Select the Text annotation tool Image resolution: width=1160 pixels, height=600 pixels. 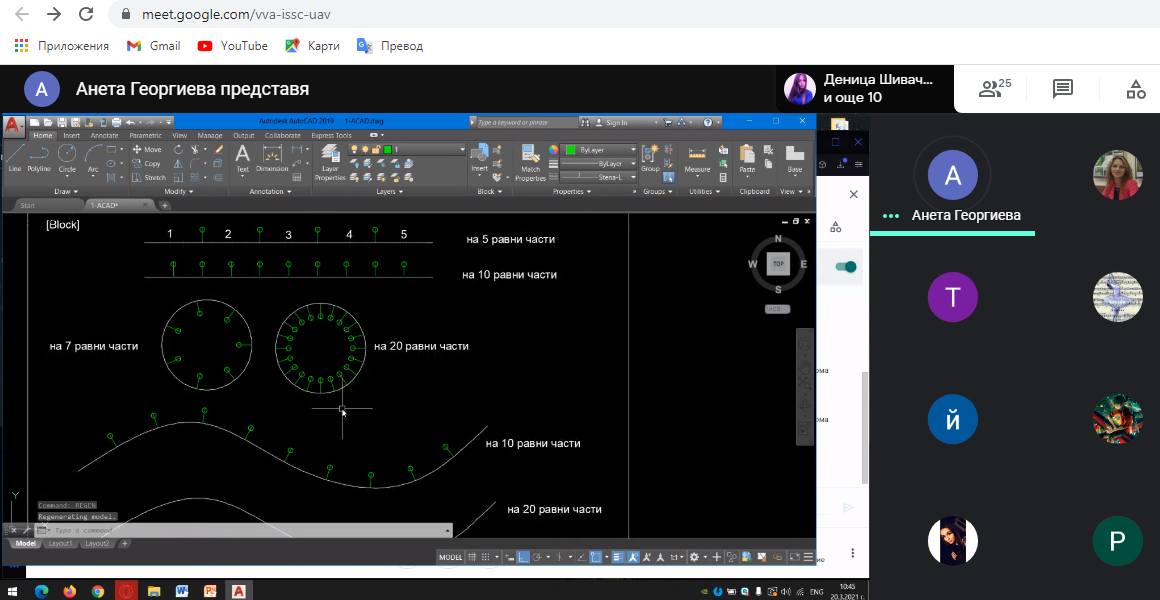tap(243, 158)
